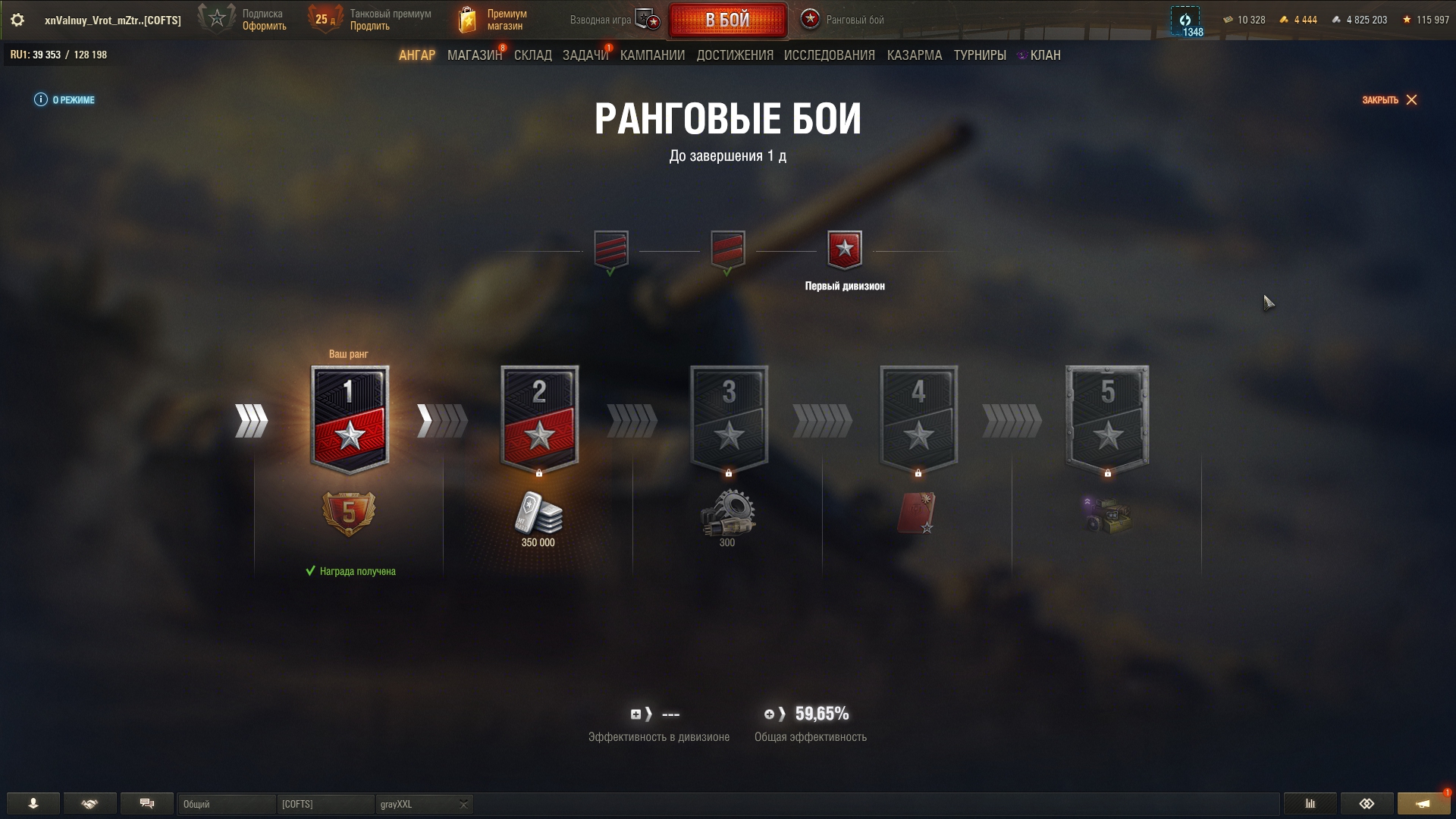Open the ИССЛЕДОВАНИЯ tab
The height and width of the screenshot is (819, 1456).
[830, 55]
